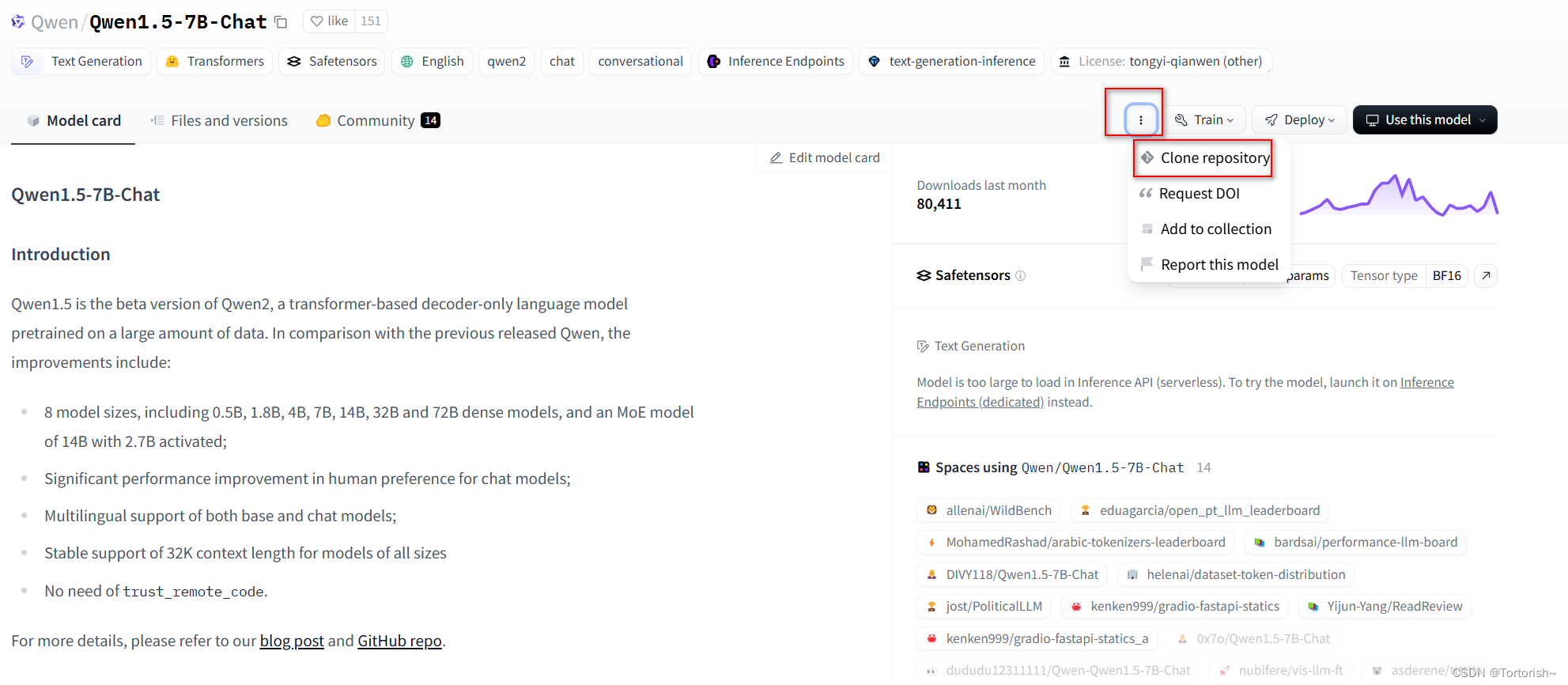This screenshot has width=1568, height=685.
Task: Open kenken999/gradio-fastapi-statics space
Action: pos(1174,606)
